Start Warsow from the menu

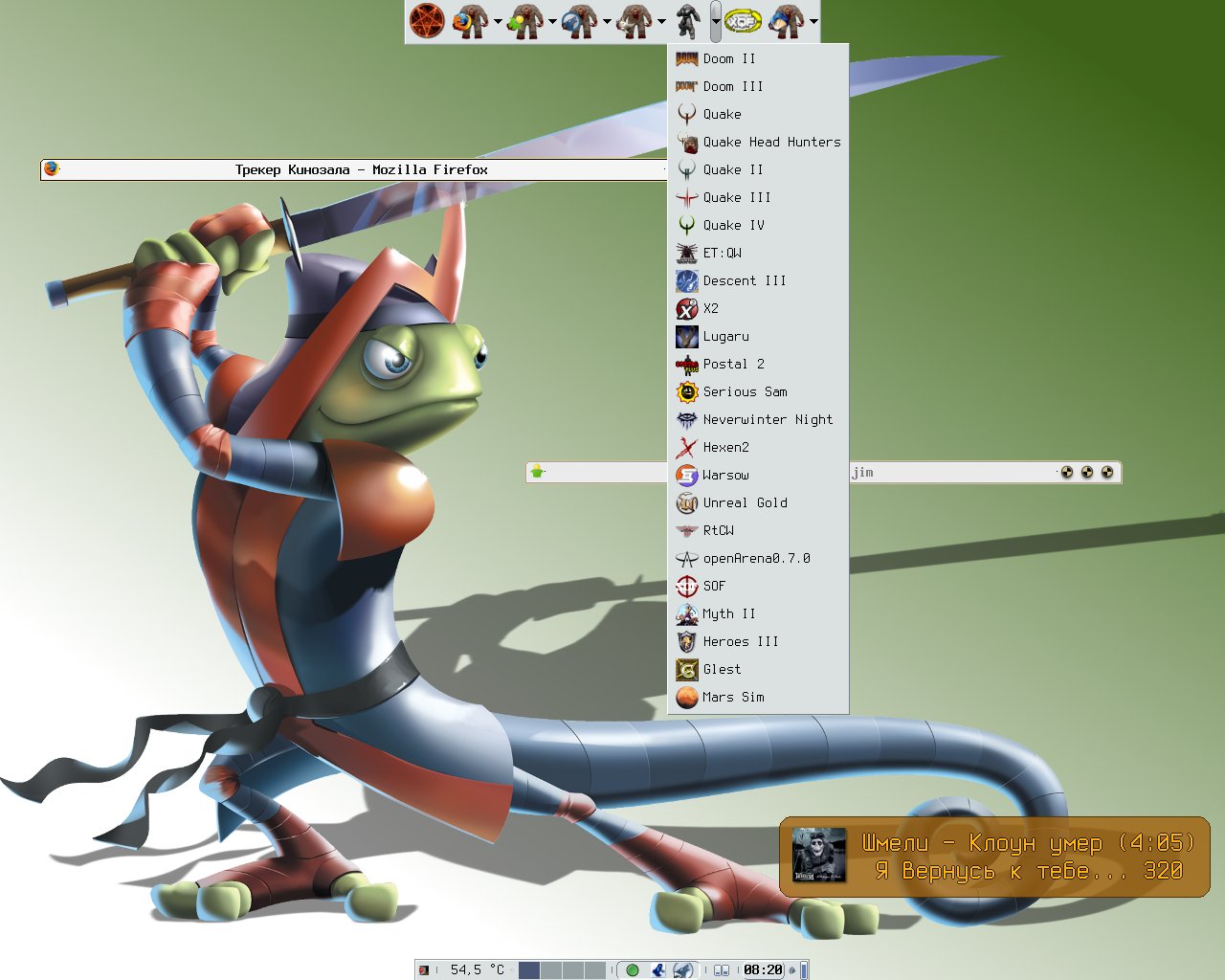point(758,475)
